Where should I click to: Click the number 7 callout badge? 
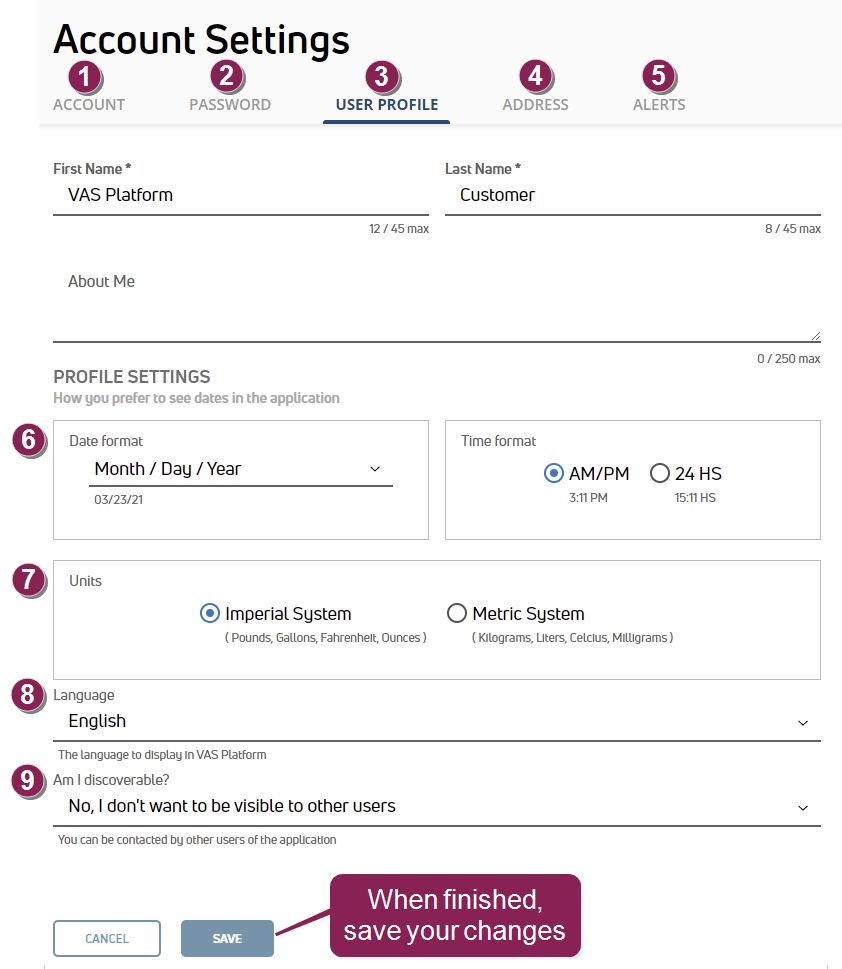(30, 580)
